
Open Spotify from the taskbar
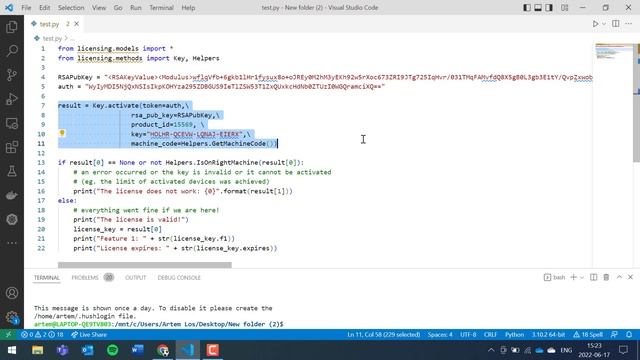coord(113,350)
